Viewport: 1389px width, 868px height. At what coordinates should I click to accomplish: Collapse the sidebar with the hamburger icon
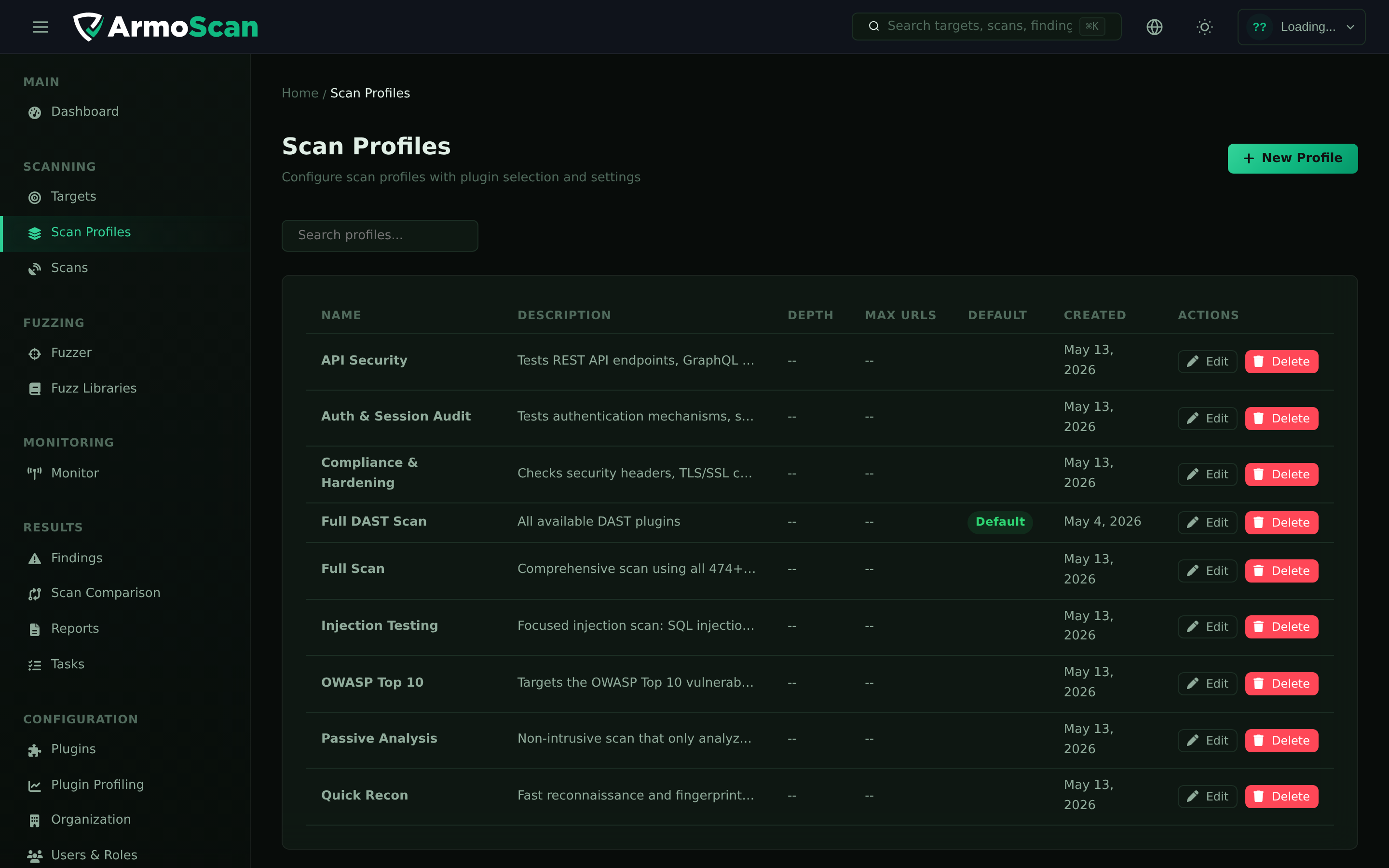(40, 27)
